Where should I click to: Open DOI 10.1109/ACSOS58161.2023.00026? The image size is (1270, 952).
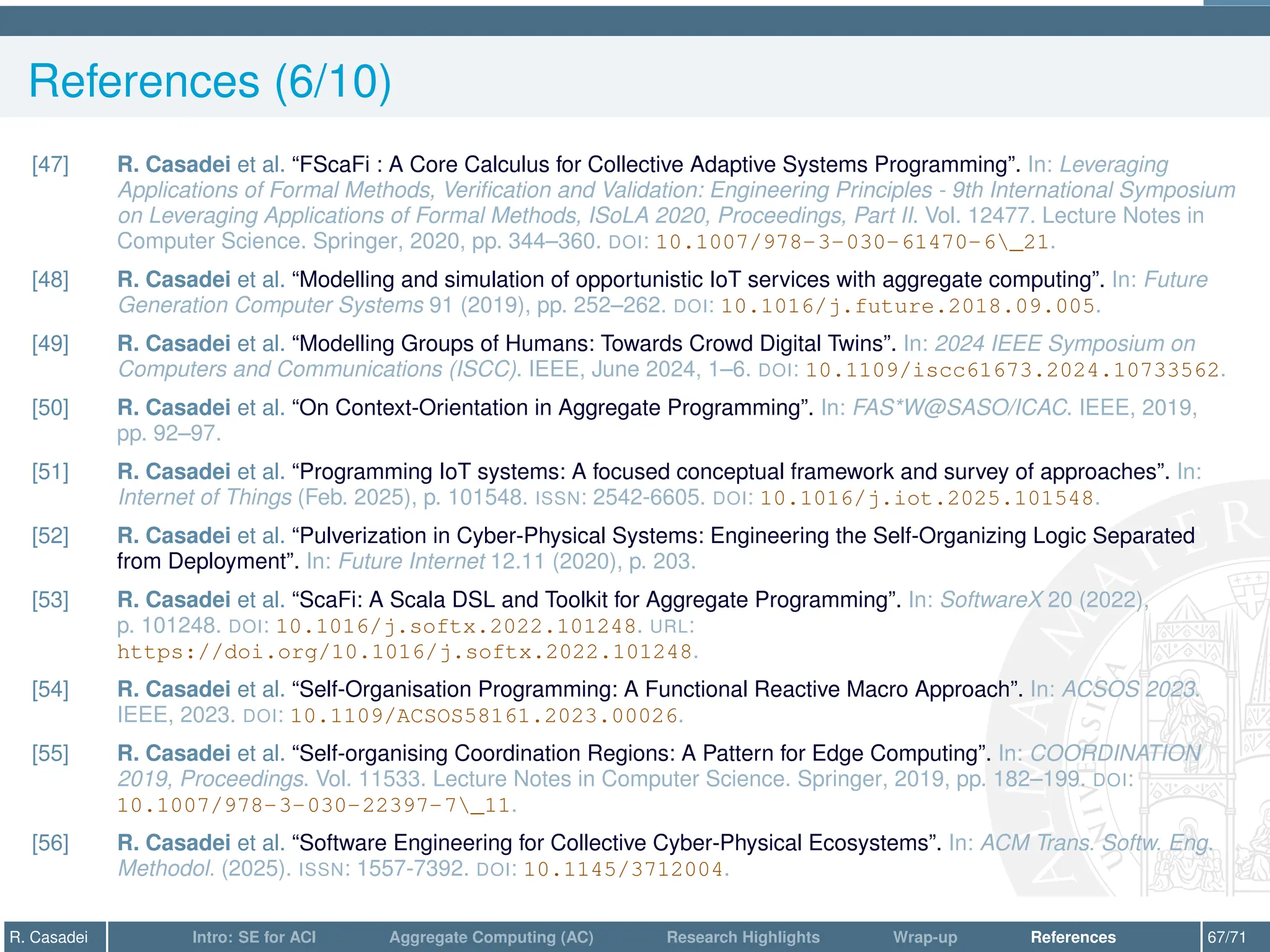pyautogui.click(x=484, y=716)
